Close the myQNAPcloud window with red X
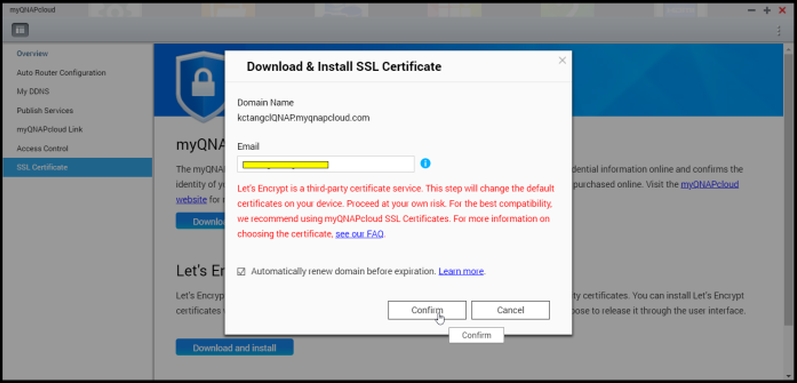This screenshot has height=383, width=797. (x=783, y=10)
